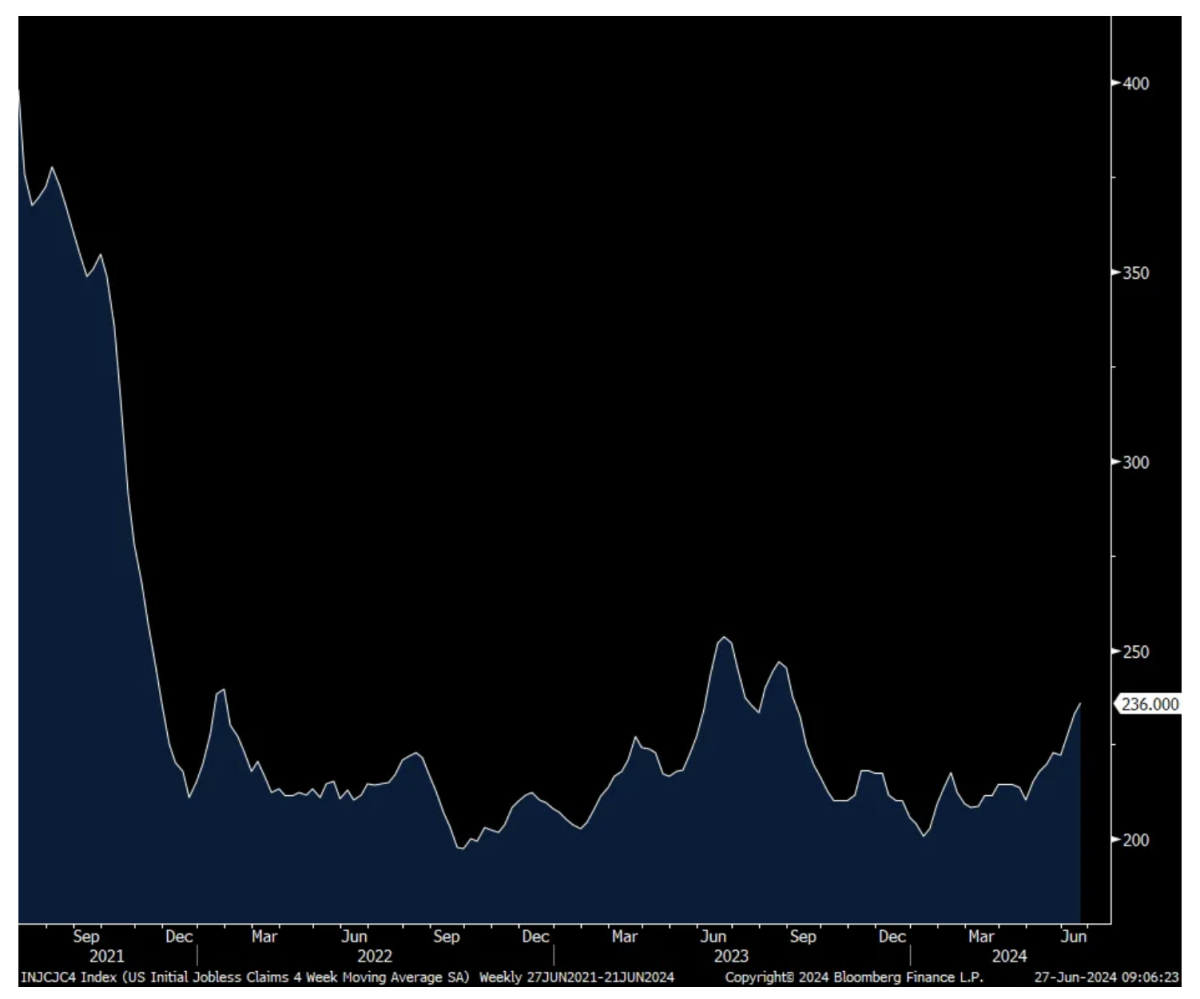Click the mid-2023 peak of the line
The height and width of the screenshot is (999, 1200).
point(724,637)
